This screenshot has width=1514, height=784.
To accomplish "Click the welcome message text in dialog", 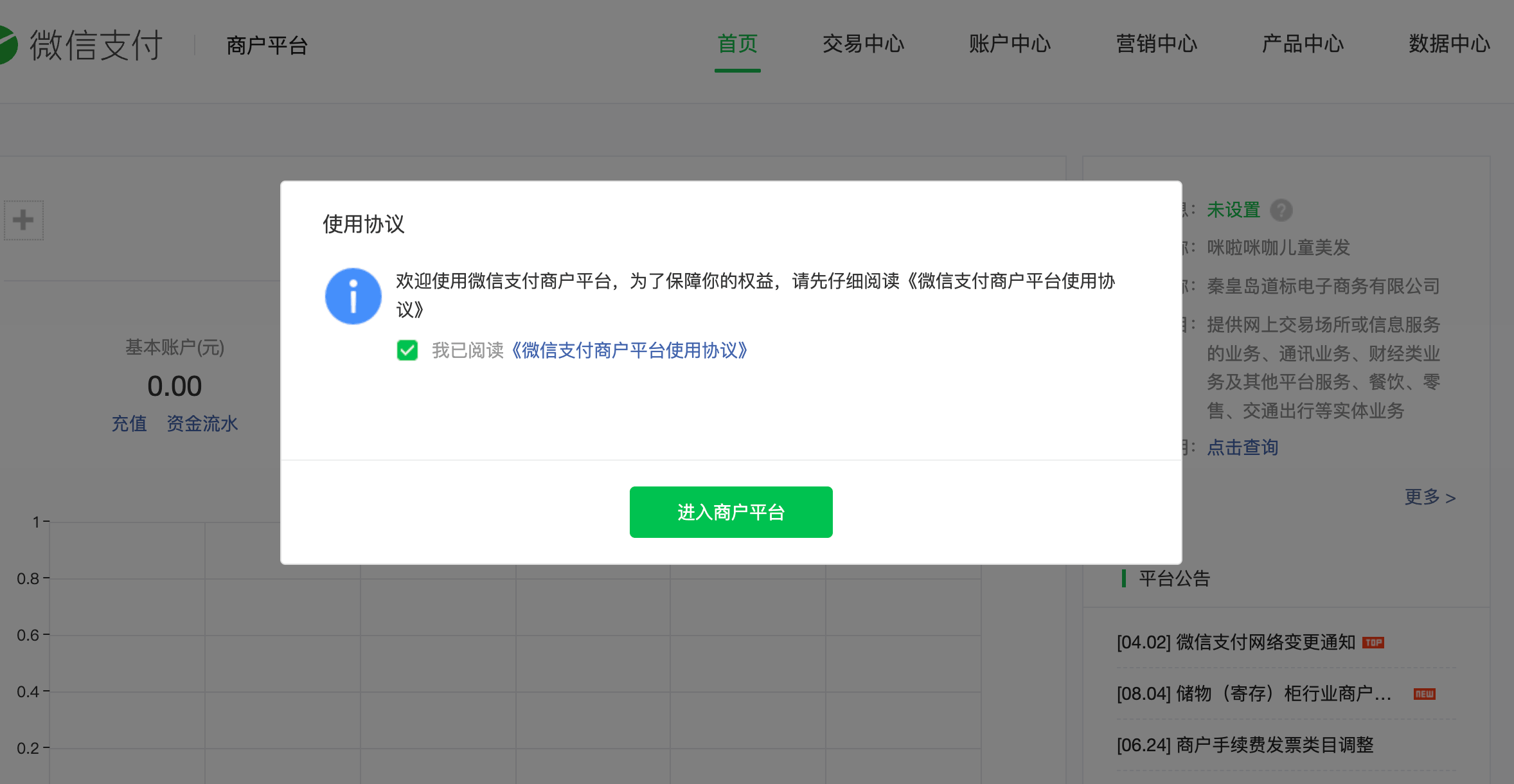I will [756, 295].
